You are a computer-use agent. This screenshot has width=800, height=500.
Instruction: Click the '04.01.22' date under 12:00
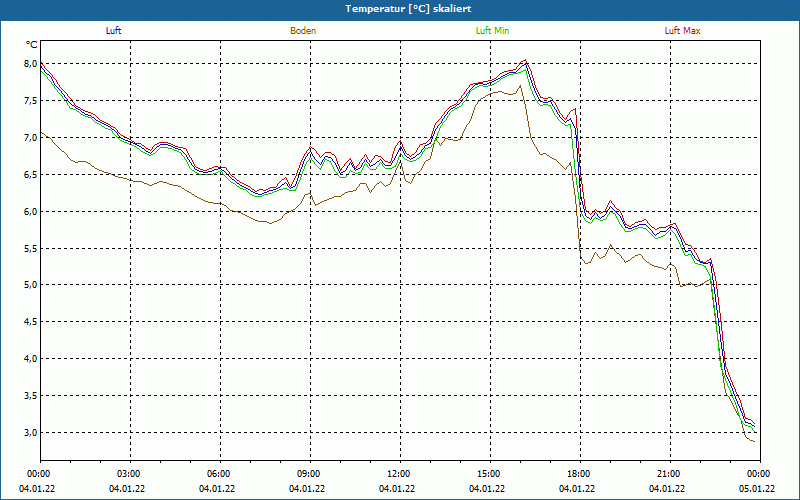(397, 489)
